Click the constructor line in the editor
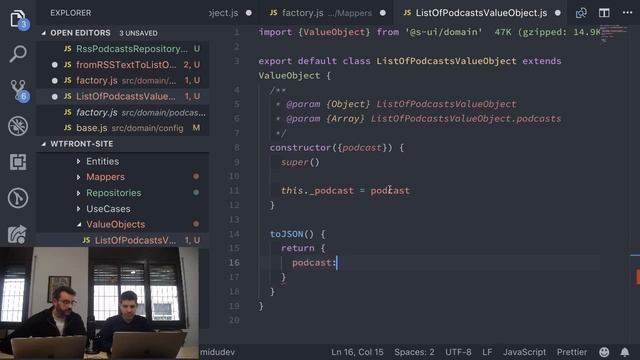This screenshot has height=360, width=640. 337,147
